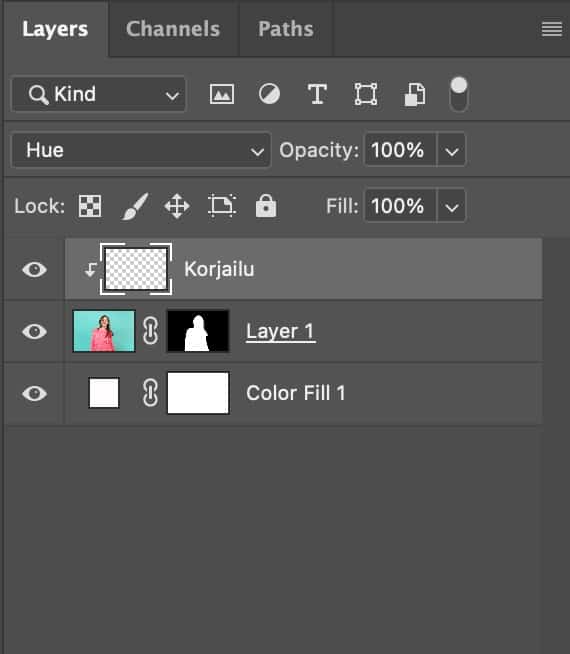Open the Hue blend mode dropdown

click(141, 150)
